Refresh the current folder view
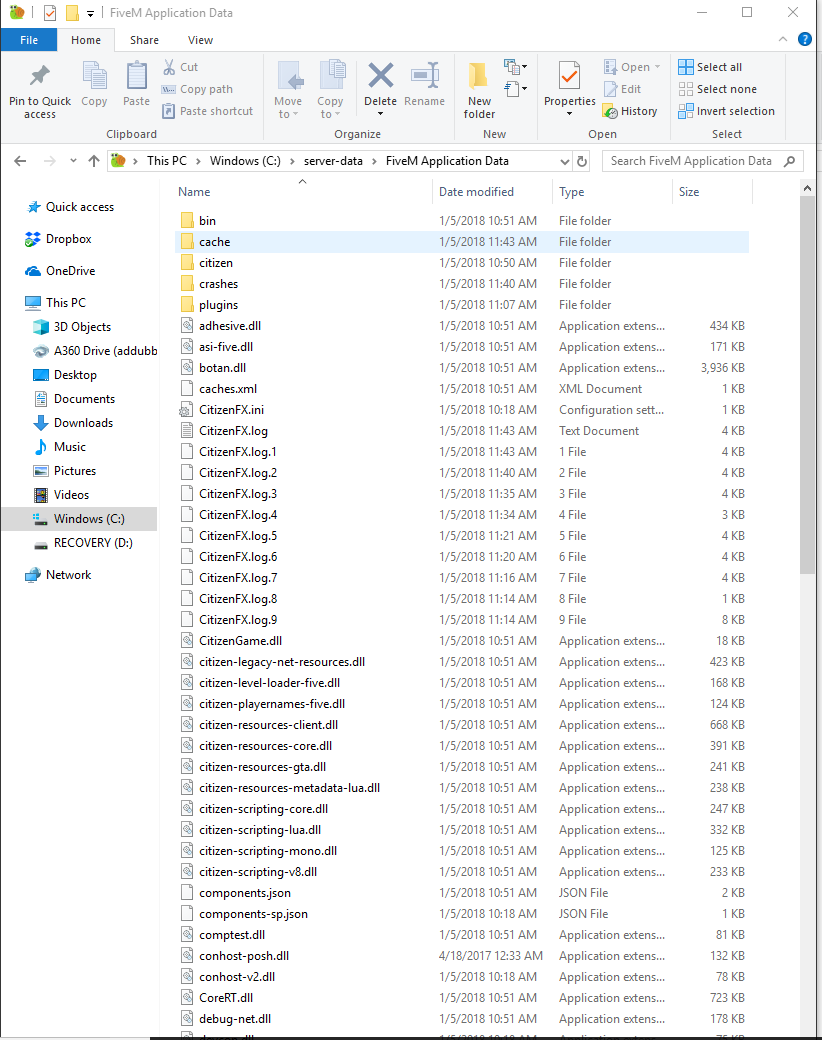This screenshot has height=1040, width=822. click(x=582, y=161)
